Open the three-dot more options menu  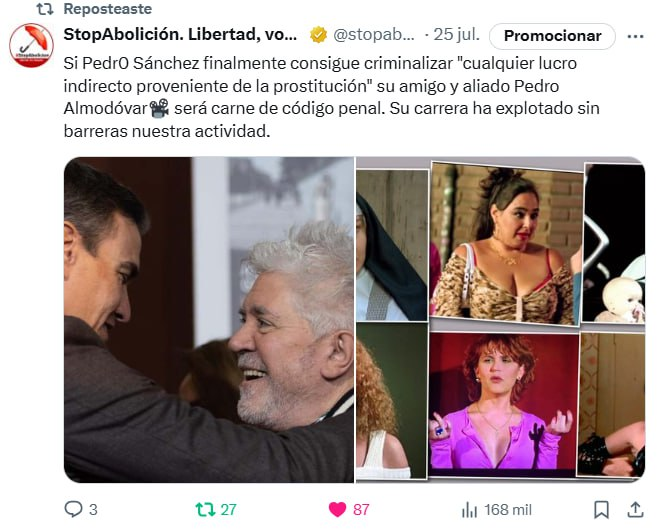point(635,36)
